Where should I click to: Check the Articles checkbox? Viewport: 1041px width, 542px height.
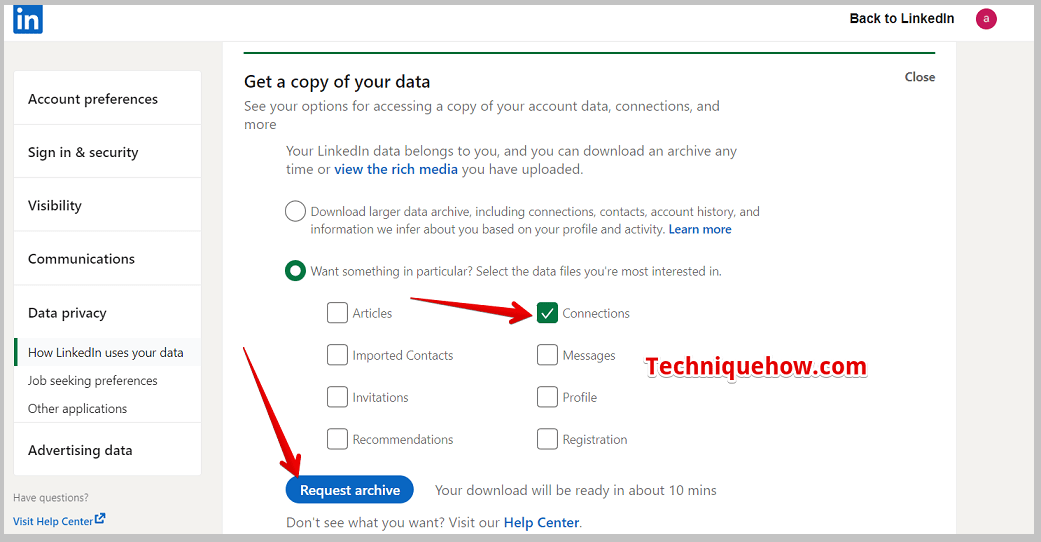coord(337,313)
